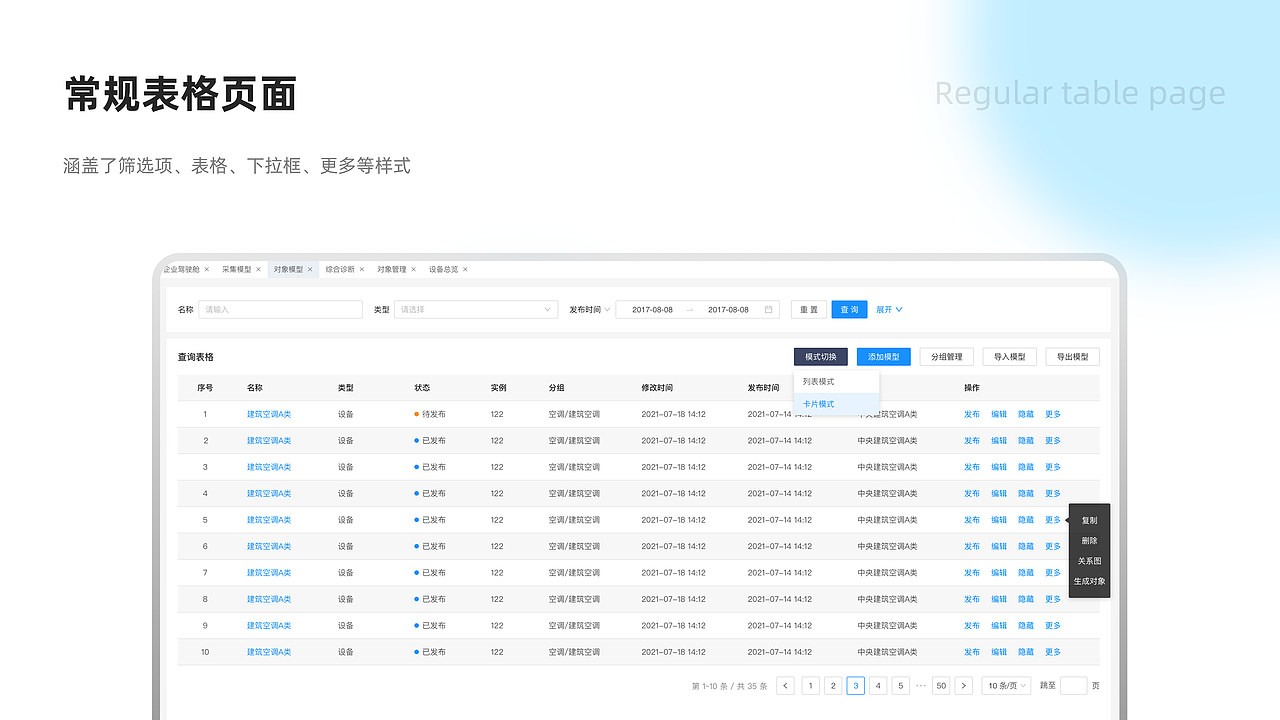1280x720 pixels.
Task: Go to pagination page 2
Action: click(833, 686)
